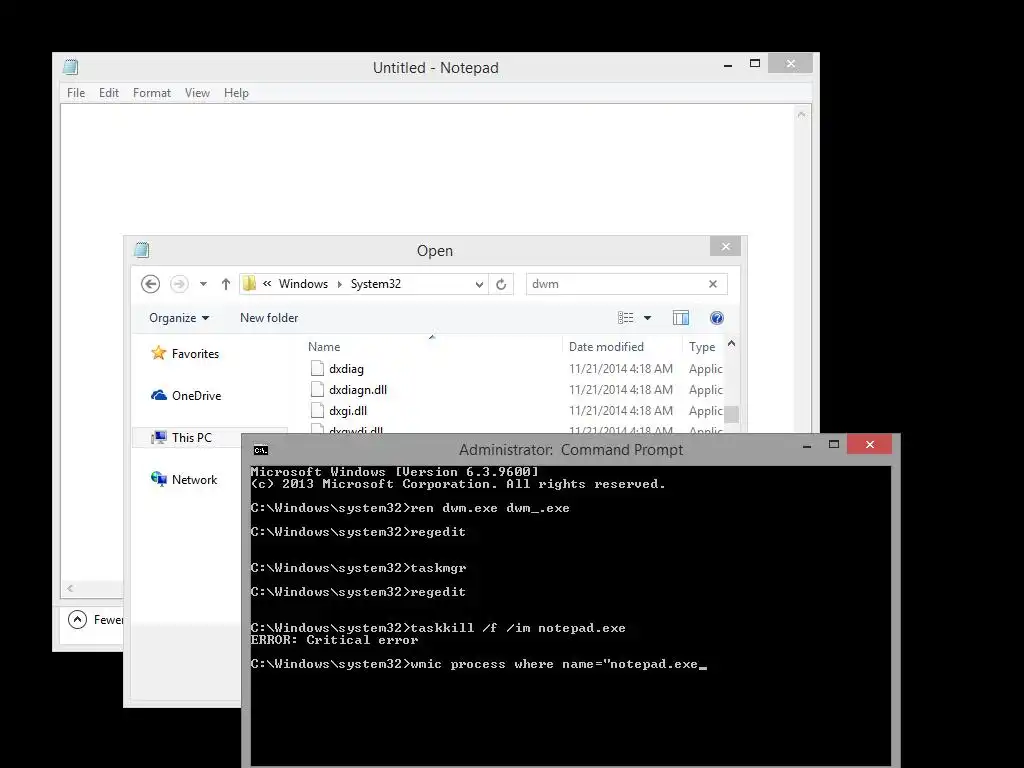Click Notepad's horizontal scroll left arrow
1024x768 pixels.
tap(70, 588)
